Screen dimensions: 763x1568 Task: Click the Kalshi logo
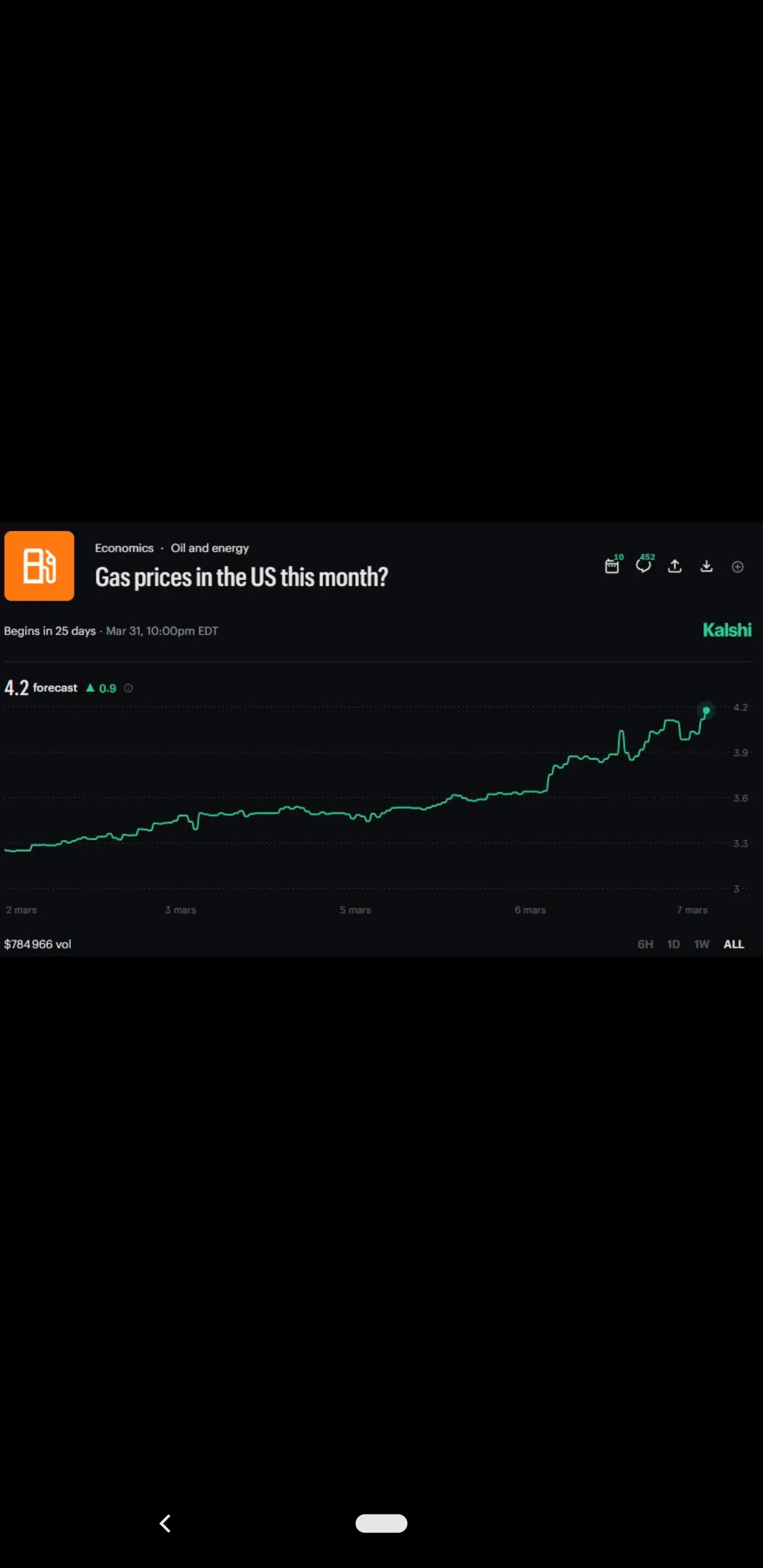[x=726, y=629]
